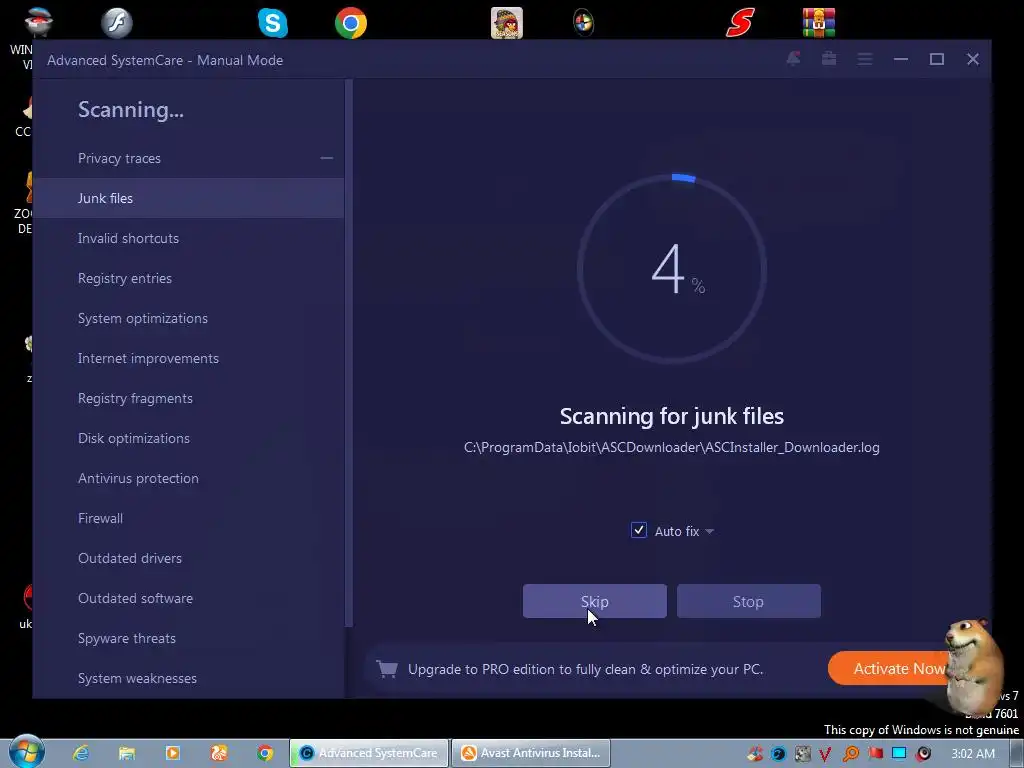Stop the current scan
The image size is (1024, 768).
[748, 601]
